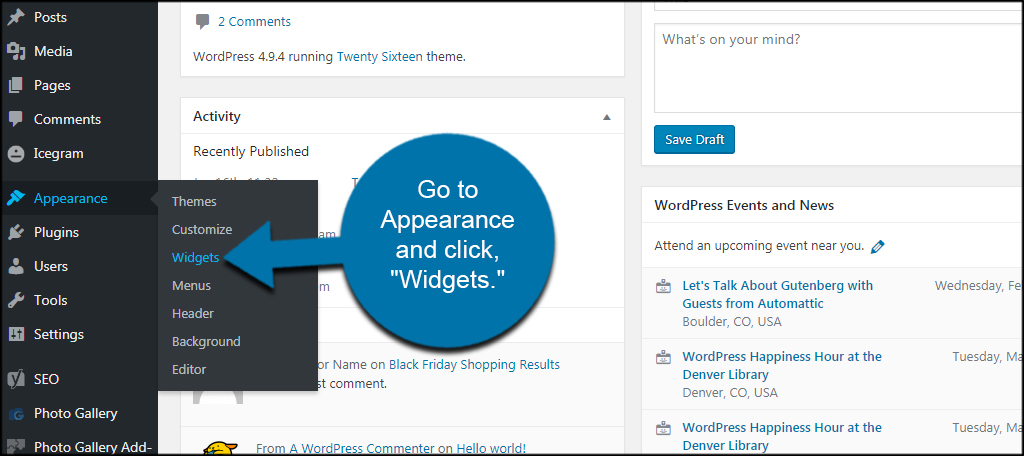Screen dimensions: 1024x456
Task: Click the Posts pushpin icon
Action: (15, 17)
